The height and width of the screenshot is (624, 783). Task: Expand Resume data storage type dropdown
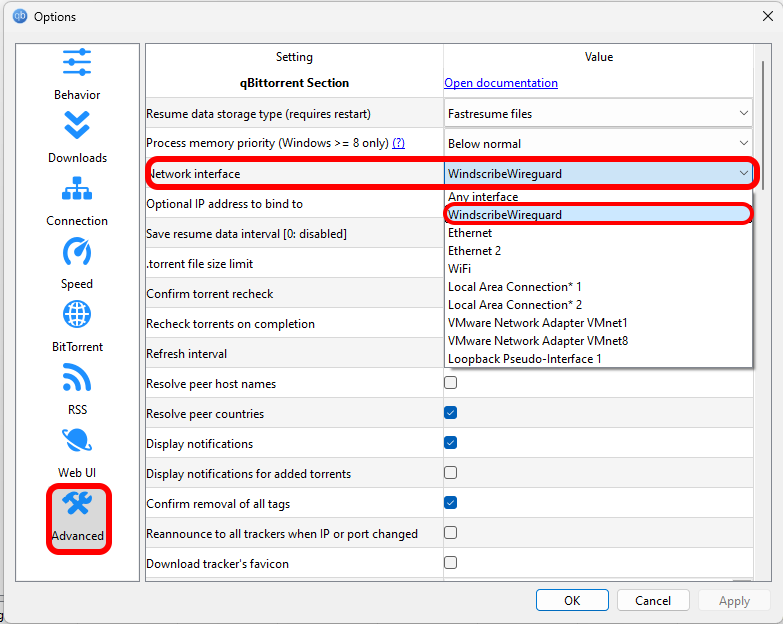[x=598, y=113]
